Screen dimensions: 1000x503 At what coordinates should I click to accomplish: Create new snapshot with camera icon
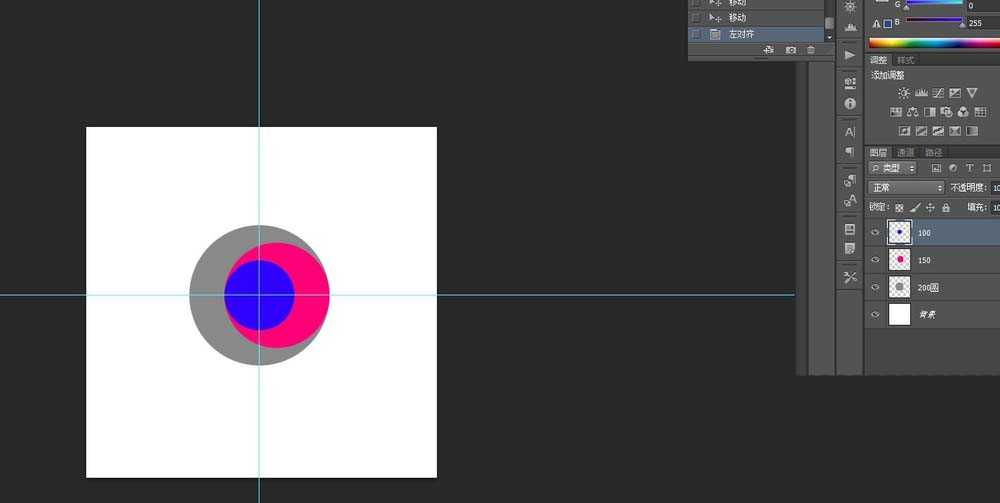tap(790, 50)
